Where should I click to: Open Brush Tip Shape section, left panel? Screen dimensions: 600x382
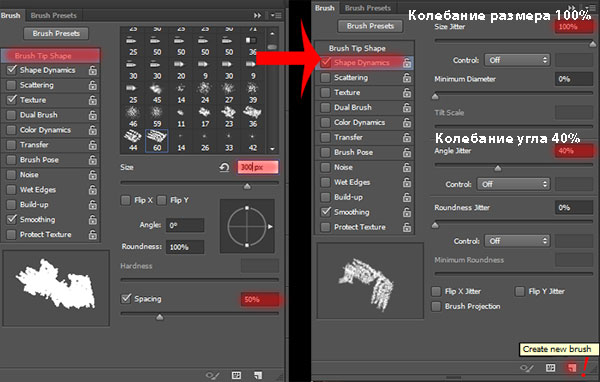click(51, 56)
